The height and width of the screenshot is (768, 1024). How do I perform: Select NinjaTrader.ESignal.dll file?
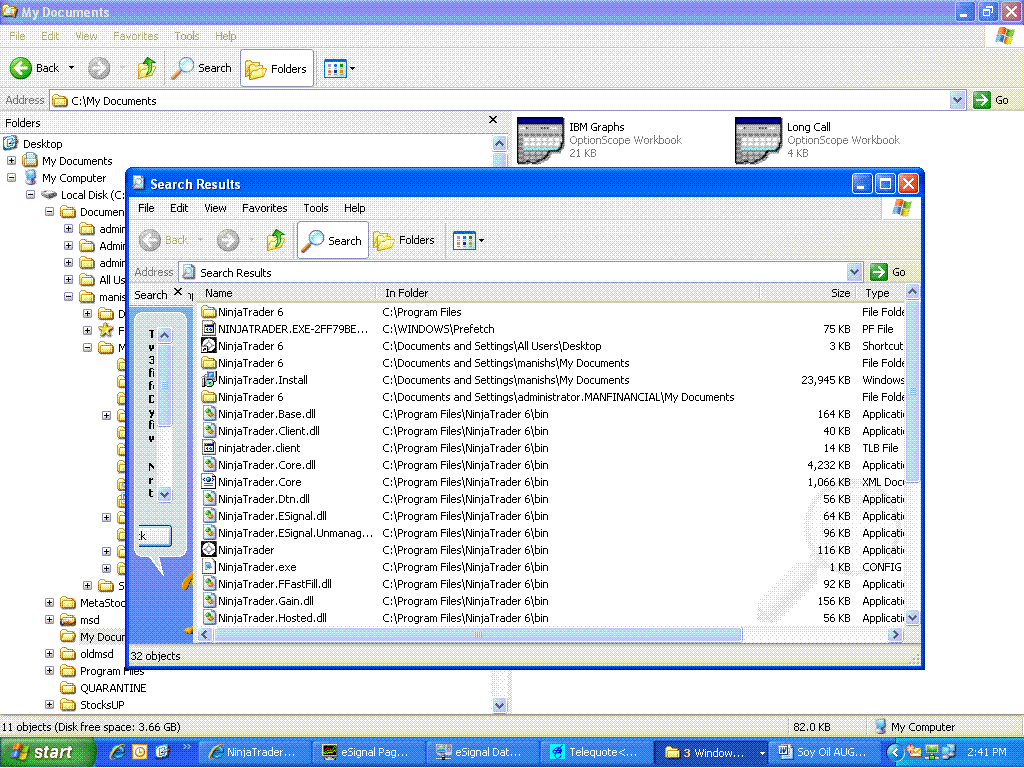pyautogui.click(x=264, y=516)
